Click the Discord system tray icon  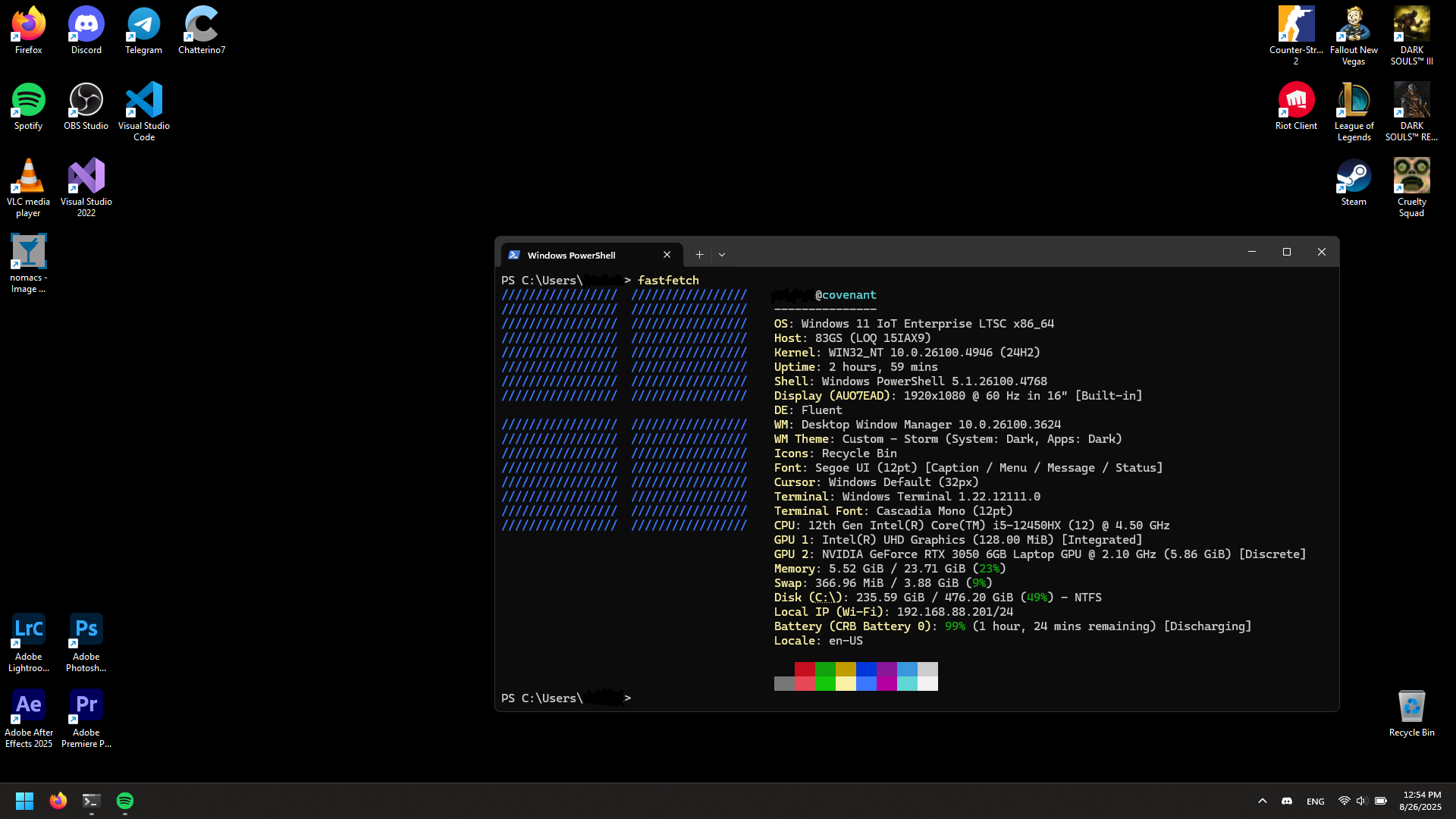[x=1287, y=801]
